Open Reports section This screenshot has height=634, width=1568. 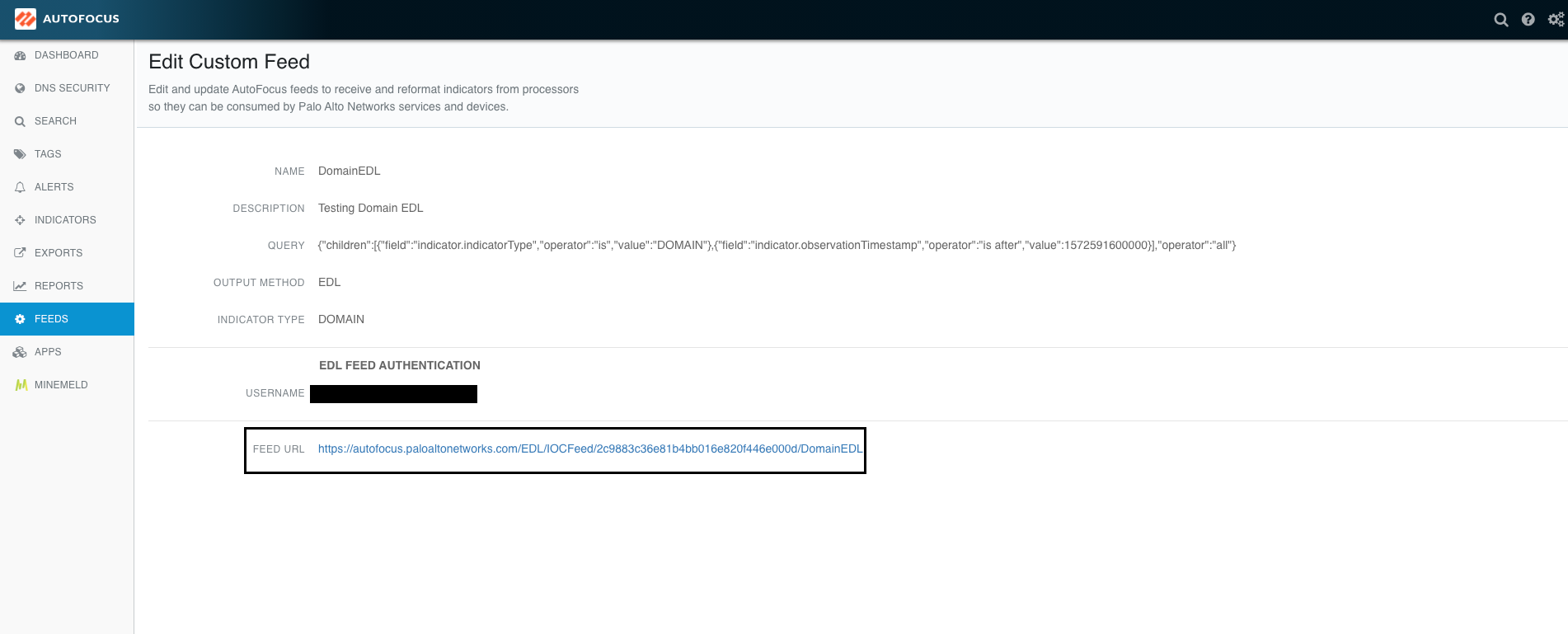click(67, 286)
